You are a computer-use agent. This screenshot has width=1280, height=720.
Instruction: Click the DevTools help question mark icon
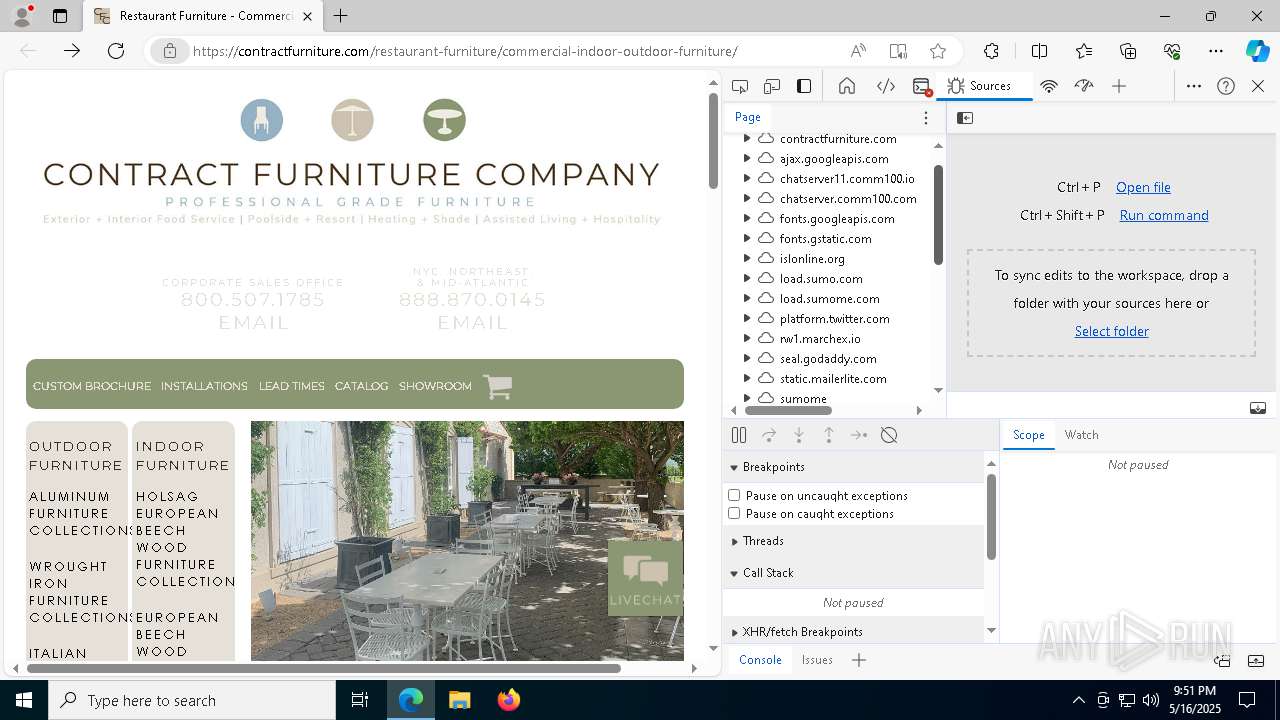[x=1226, y=86]
